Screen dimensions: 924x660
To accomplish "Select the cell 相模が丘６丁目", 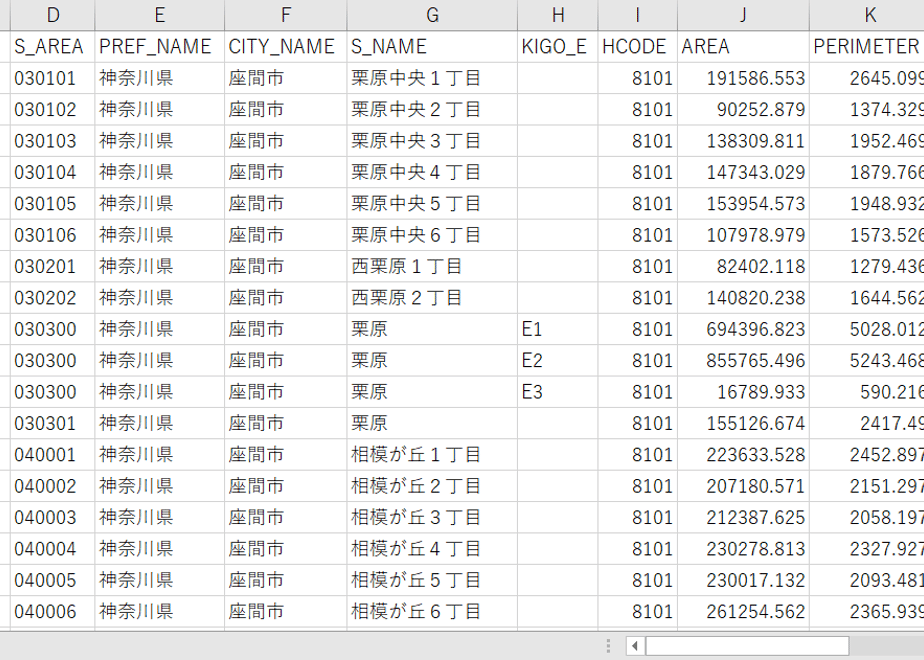I will [433, 612].
